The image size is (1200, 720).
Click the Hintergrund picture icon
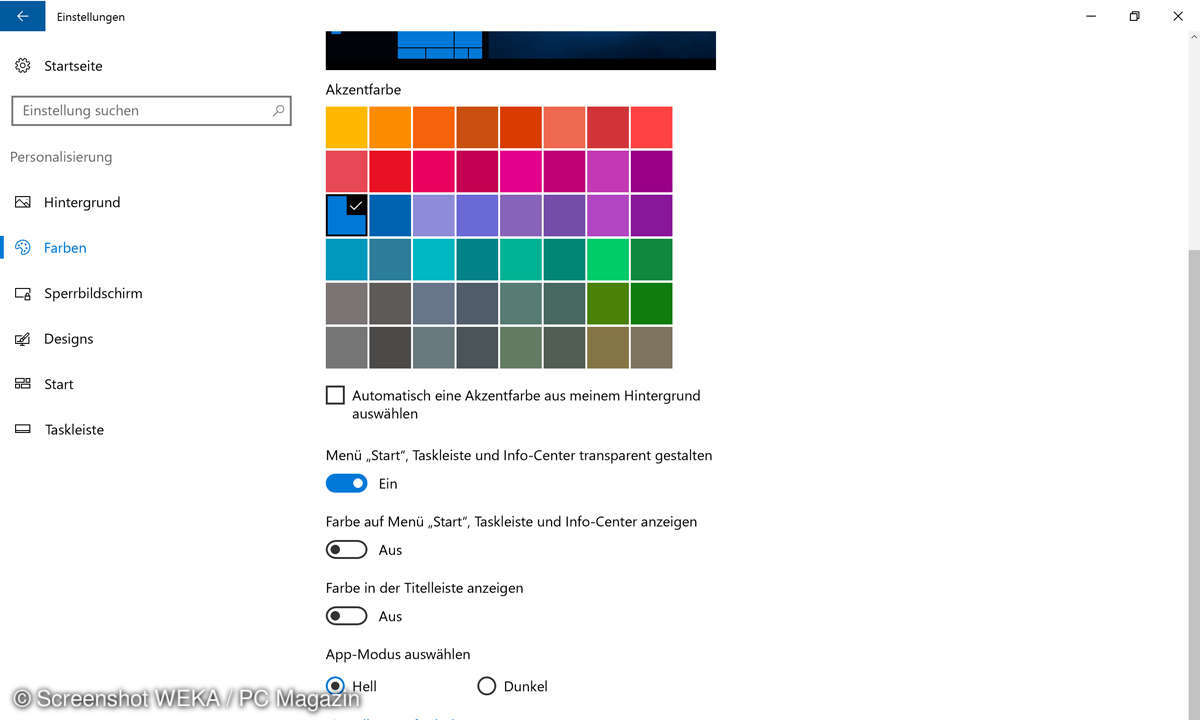point(22,202)
